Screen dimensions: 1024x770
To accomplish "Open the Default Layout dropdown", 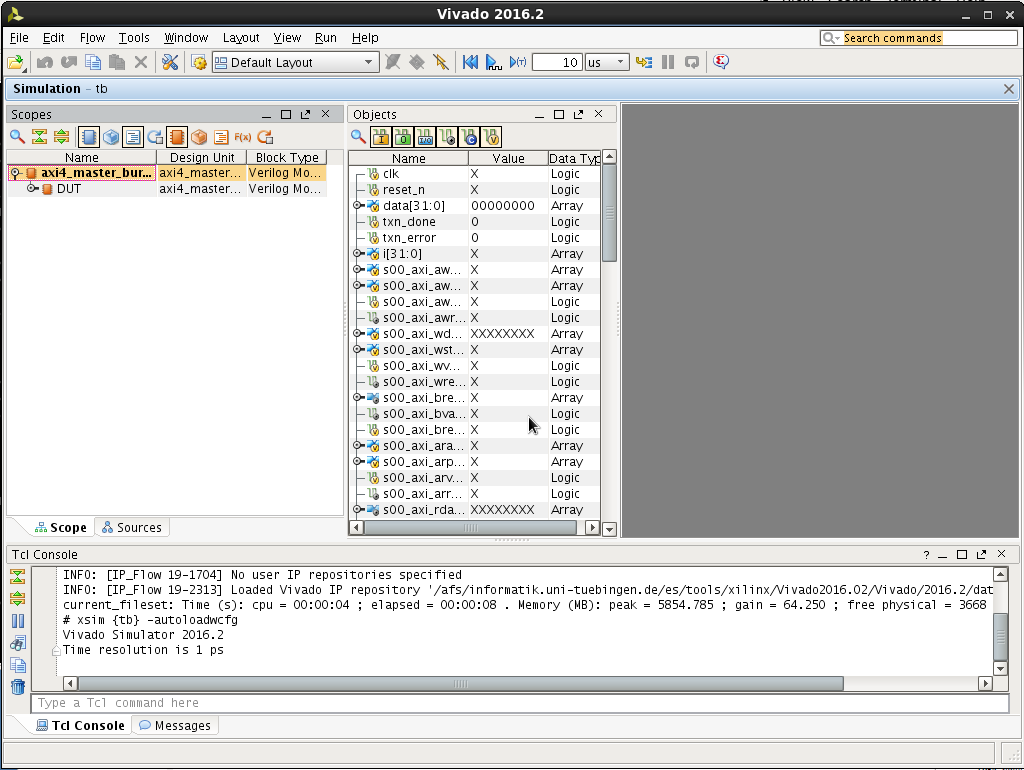I will [x=295, y=63].
